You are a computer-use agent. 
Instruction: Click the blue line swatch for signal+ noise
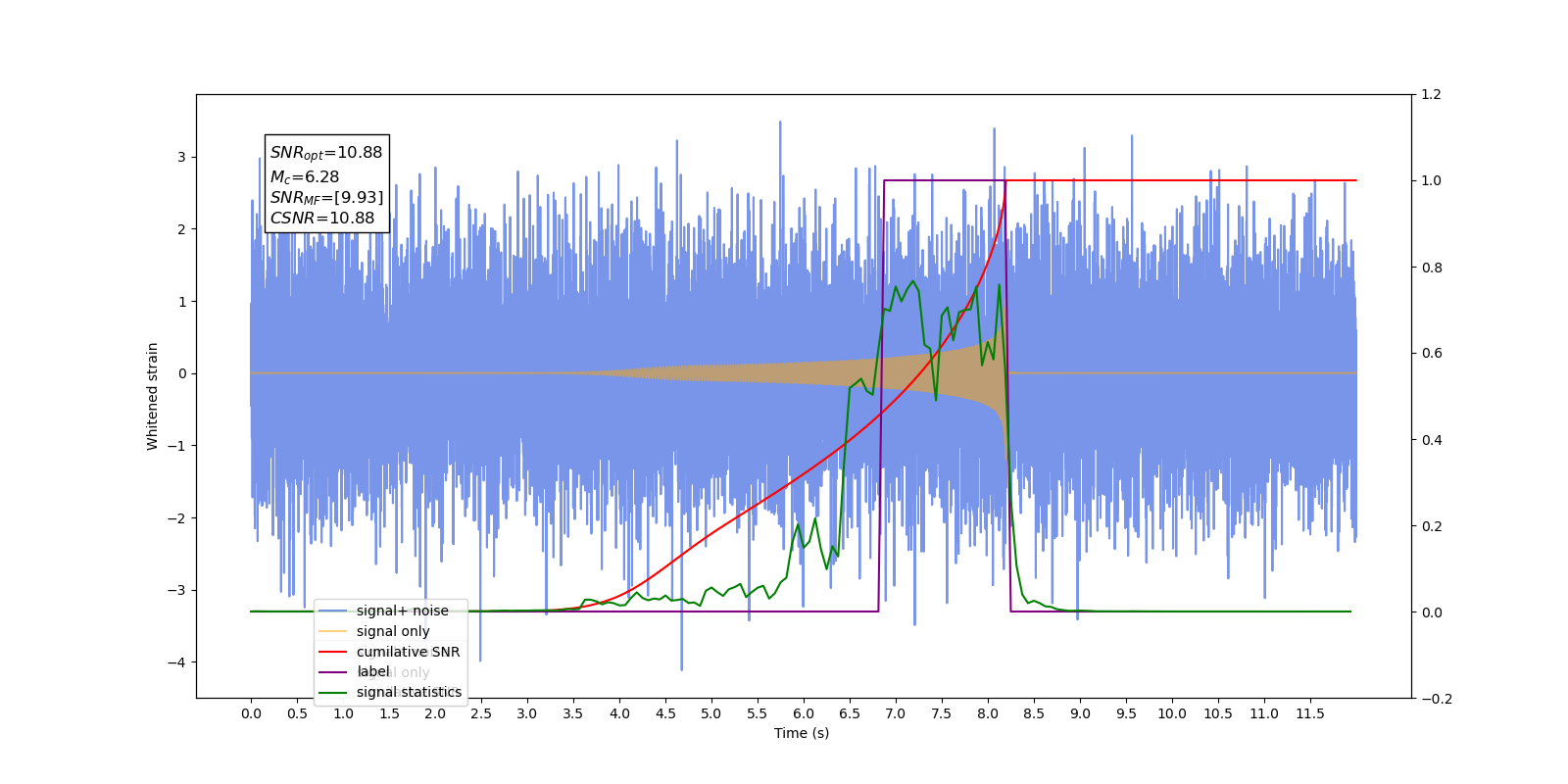334,611
